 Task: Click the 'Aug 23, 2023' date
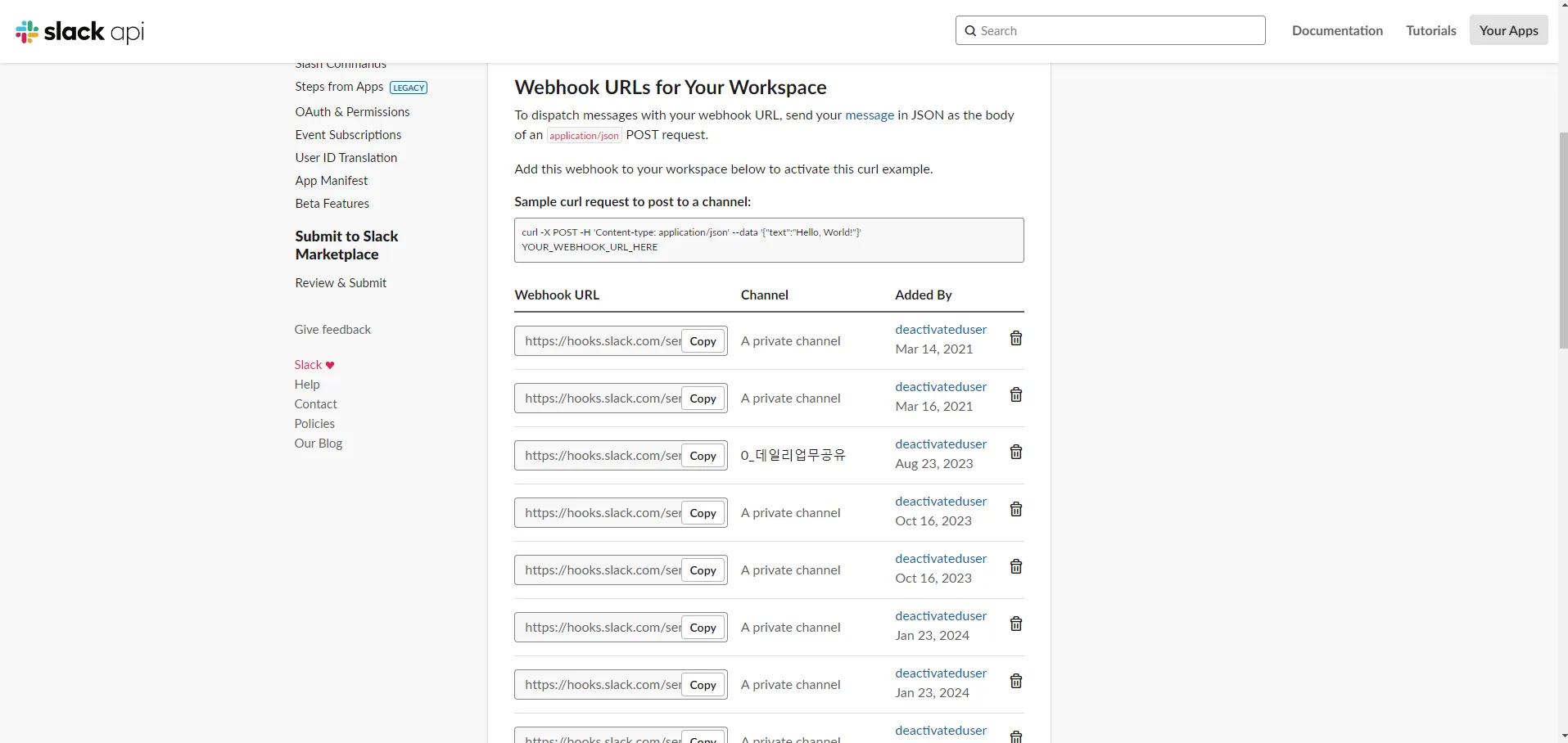point(934,464)
